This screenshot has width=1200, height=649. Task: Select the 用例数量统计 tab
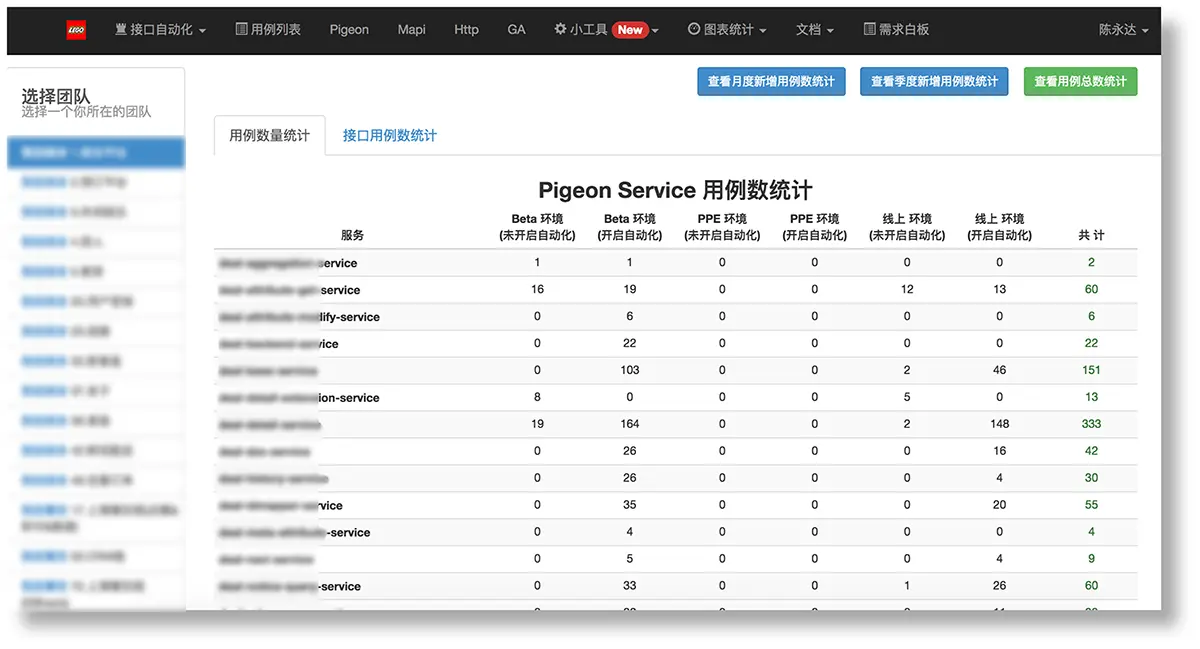(x=269, y=136)
